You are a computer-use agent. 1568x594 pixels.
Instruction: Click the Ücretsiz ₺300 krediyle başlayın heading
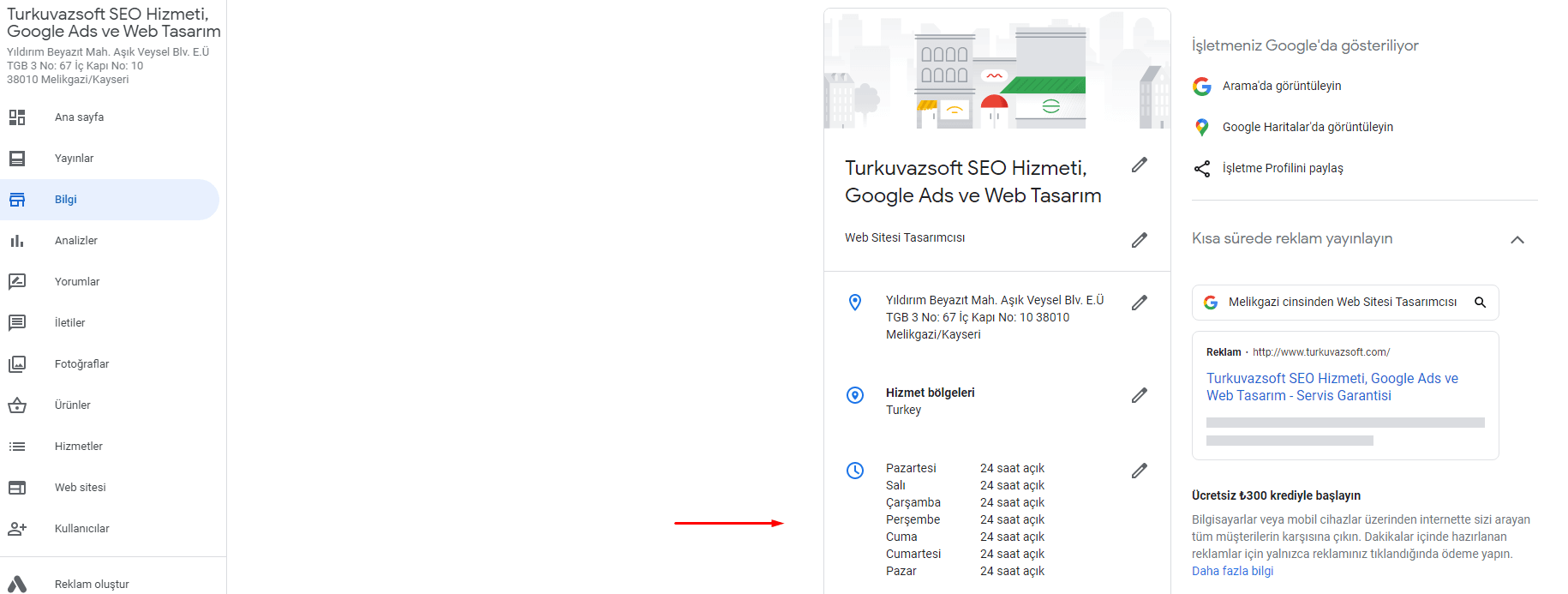pyautogui.click(x=1276, y=496)
